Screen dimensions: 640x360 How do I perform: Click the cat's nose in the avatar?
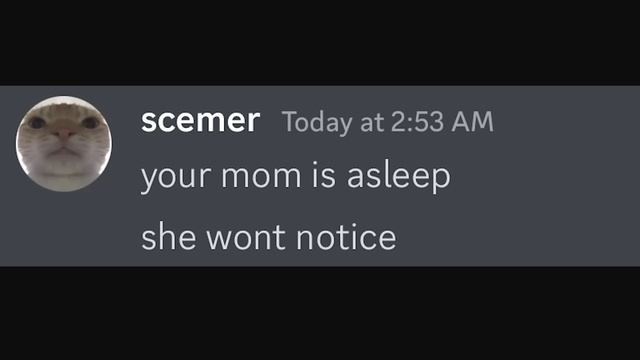64,133
